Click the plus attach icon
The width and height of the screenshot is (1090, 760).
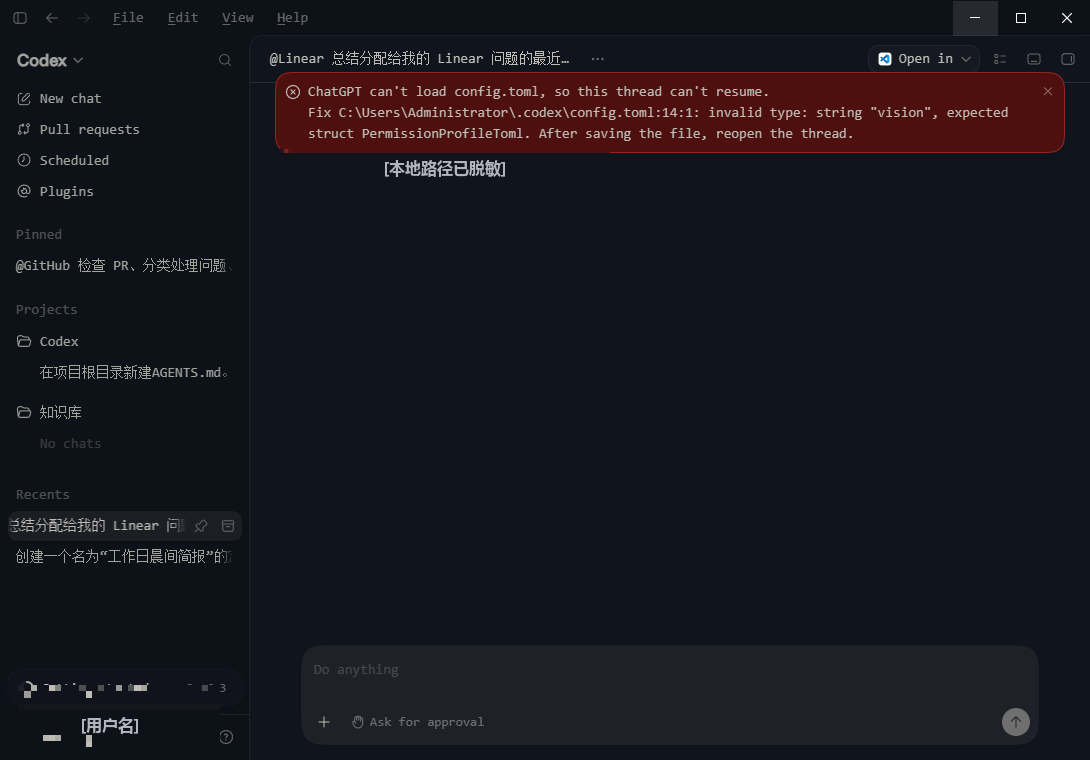tap(324, 722)
